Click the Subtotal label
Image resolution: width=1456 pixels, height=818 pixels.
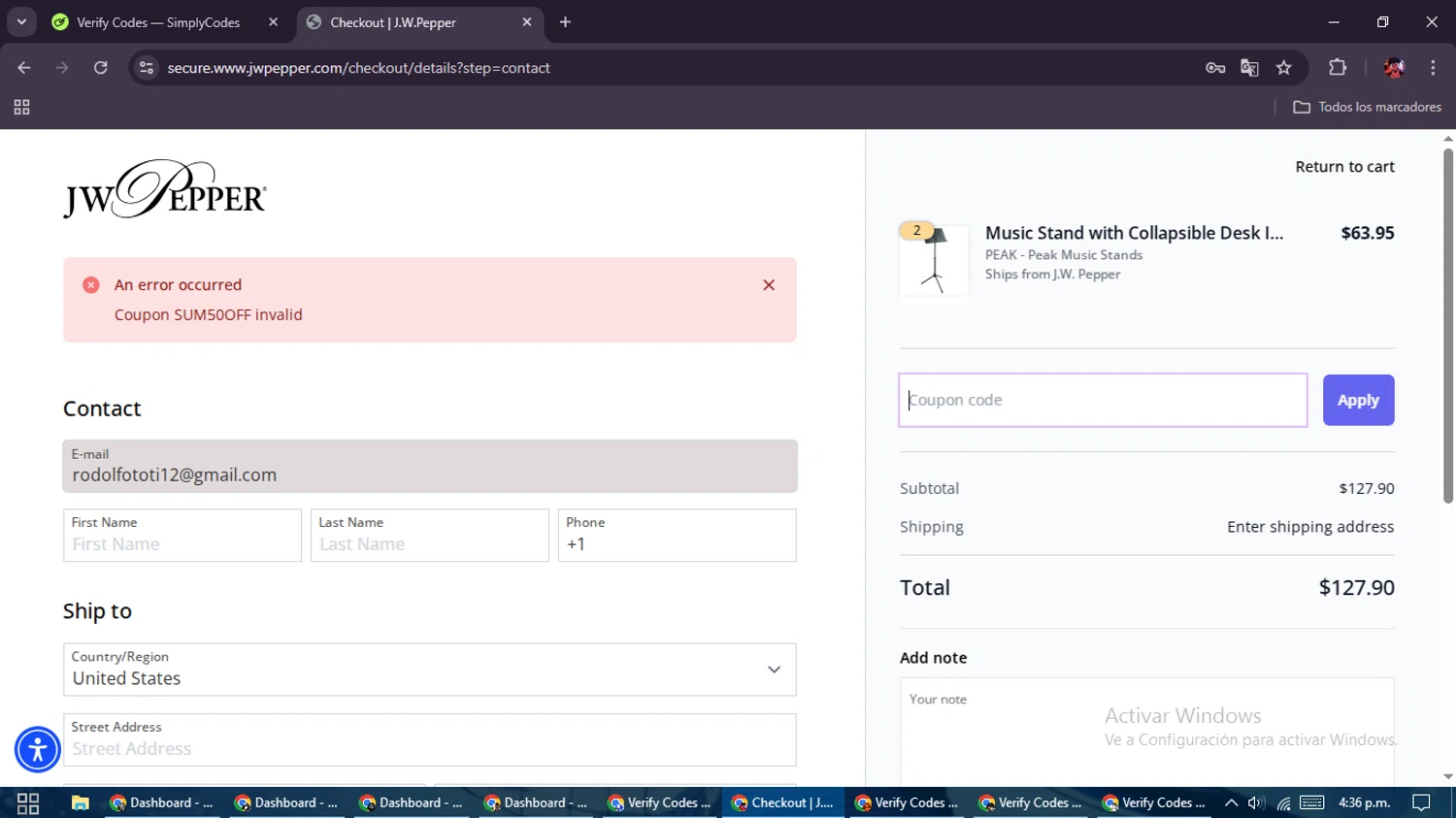point(929,488)
